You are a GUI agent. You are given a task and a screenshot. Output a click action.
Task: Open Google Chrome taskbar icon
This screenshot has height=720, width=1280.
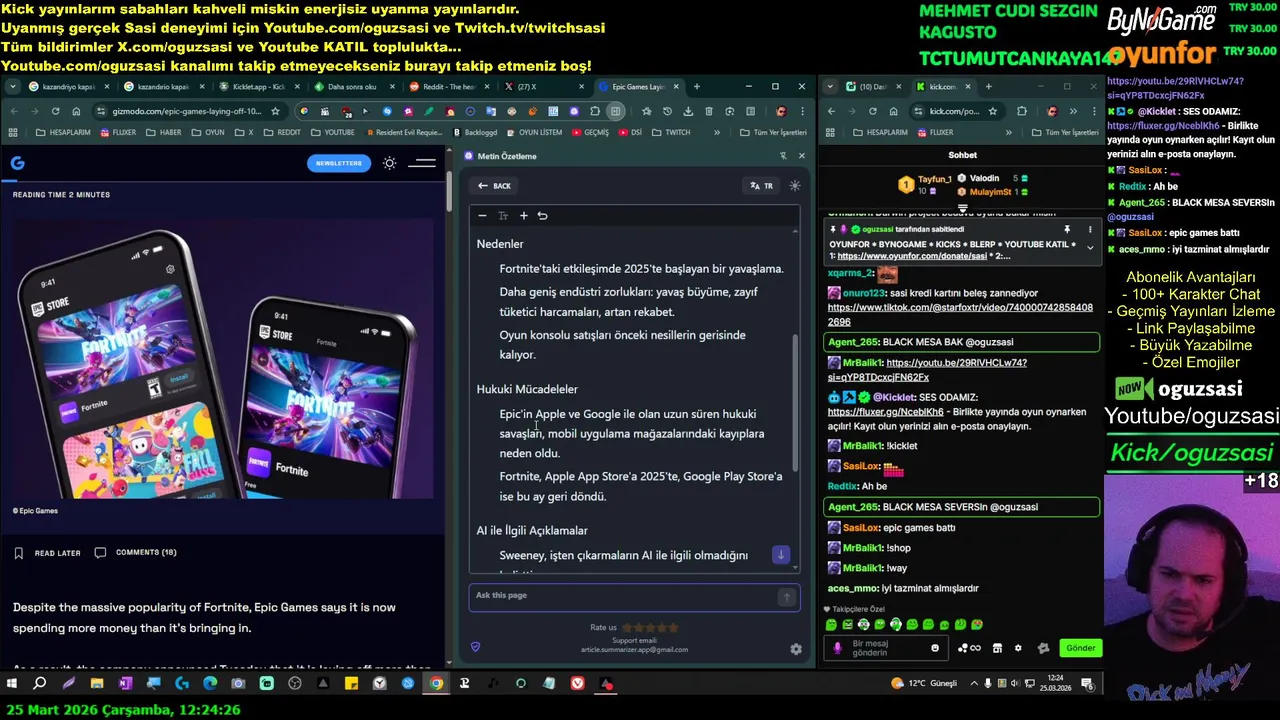tap(436, 684)
